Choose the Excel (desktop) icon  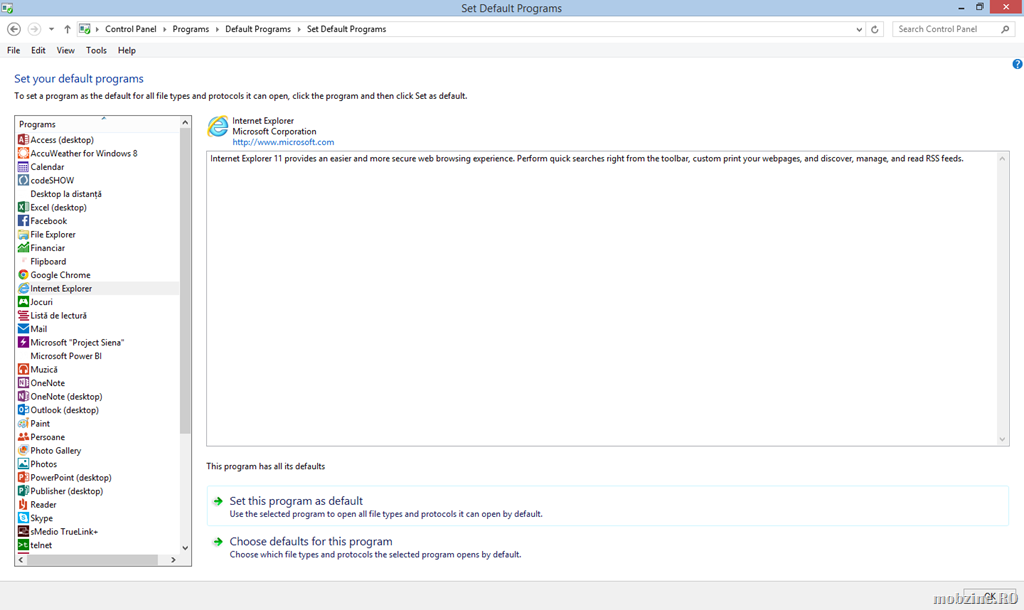23,207
